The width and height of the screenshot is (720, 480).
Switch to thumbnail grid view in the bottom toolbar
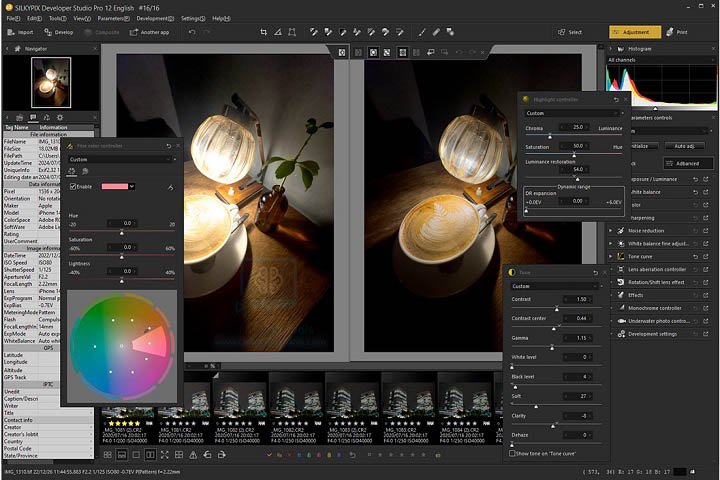click(x=107, y=455)
